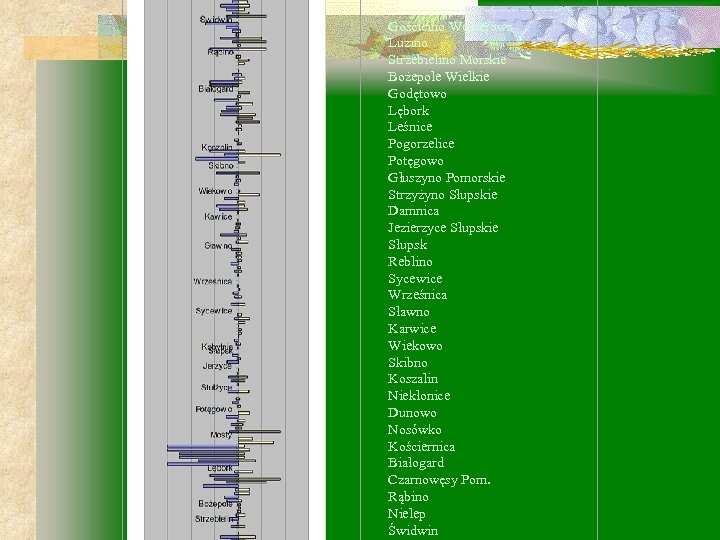The width and height of the screenshot is (720, 540).
Task: Select the Koszalin axis label on the chart
Action: click(217, 147)
